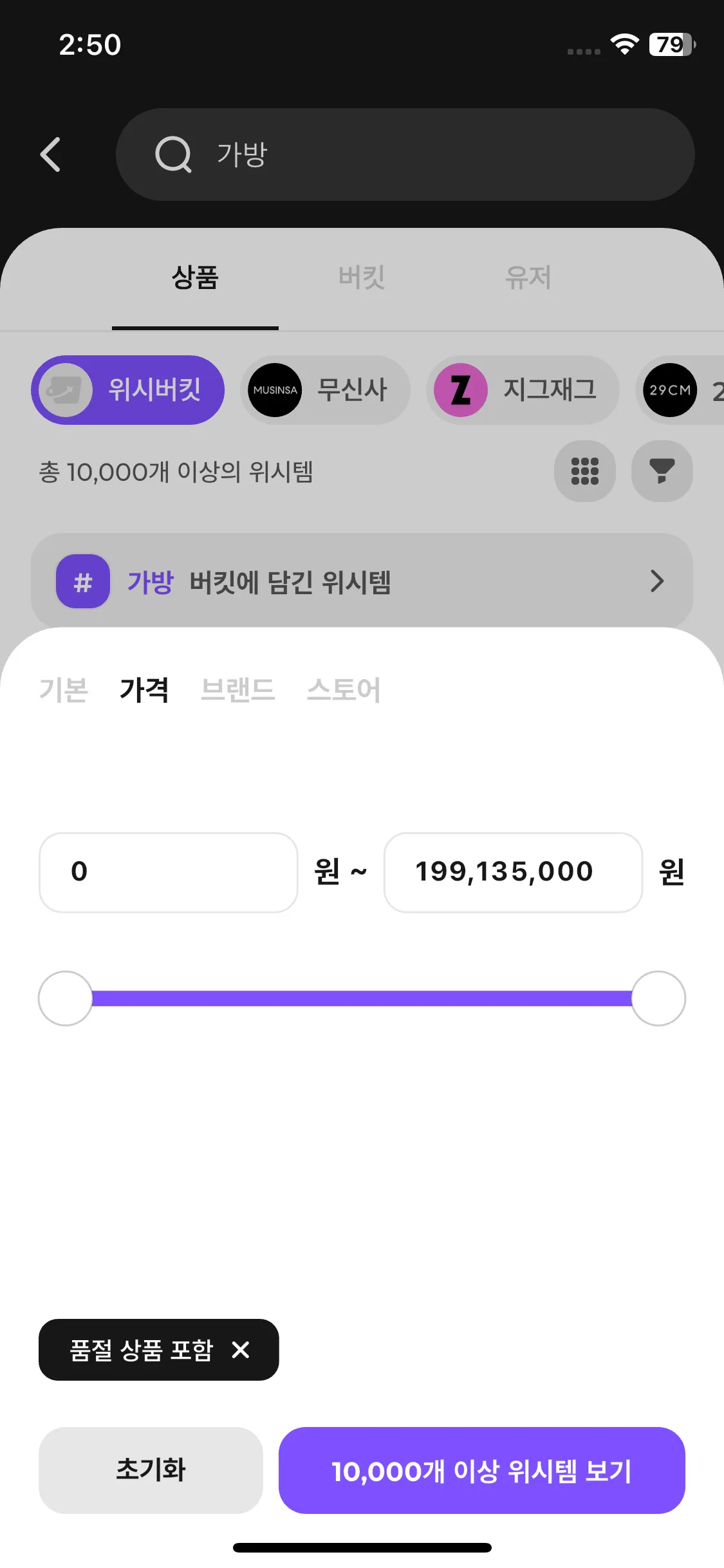Toggle the 위시버킷 store chip

128,390
